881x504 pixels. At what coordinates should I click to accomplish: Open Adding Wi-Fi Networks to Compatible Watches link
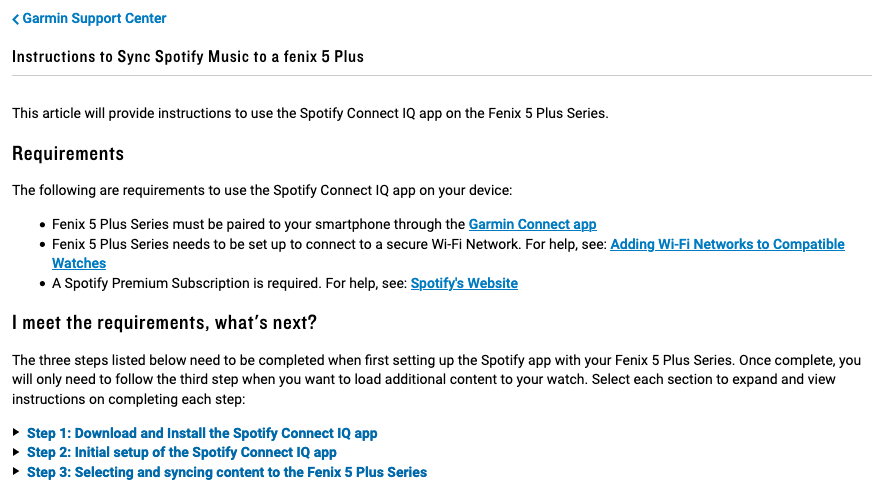coord(727,244)
